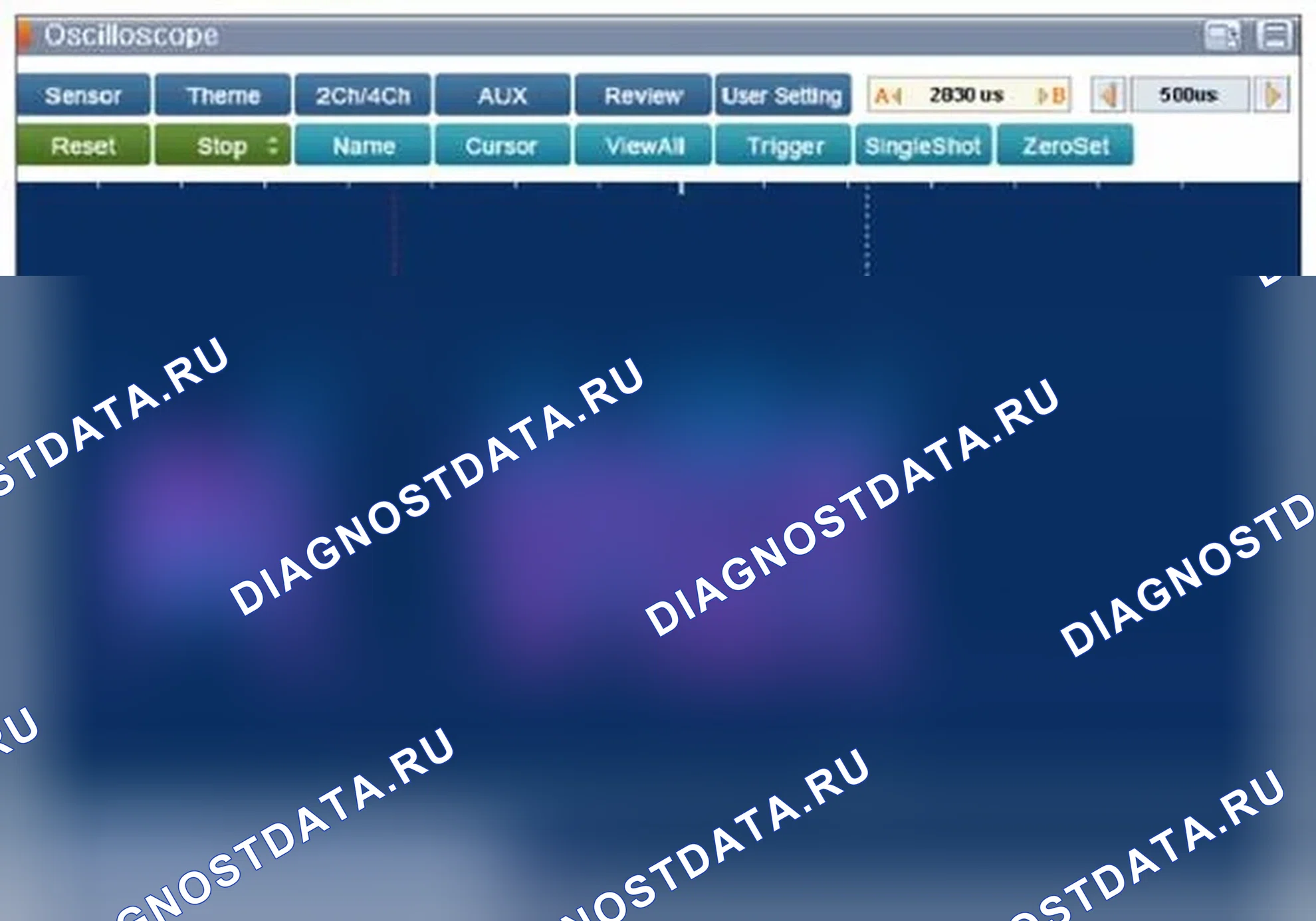Open the Theme options
The height and width of the screenshot is (921, 1316).
click(223, 96)
